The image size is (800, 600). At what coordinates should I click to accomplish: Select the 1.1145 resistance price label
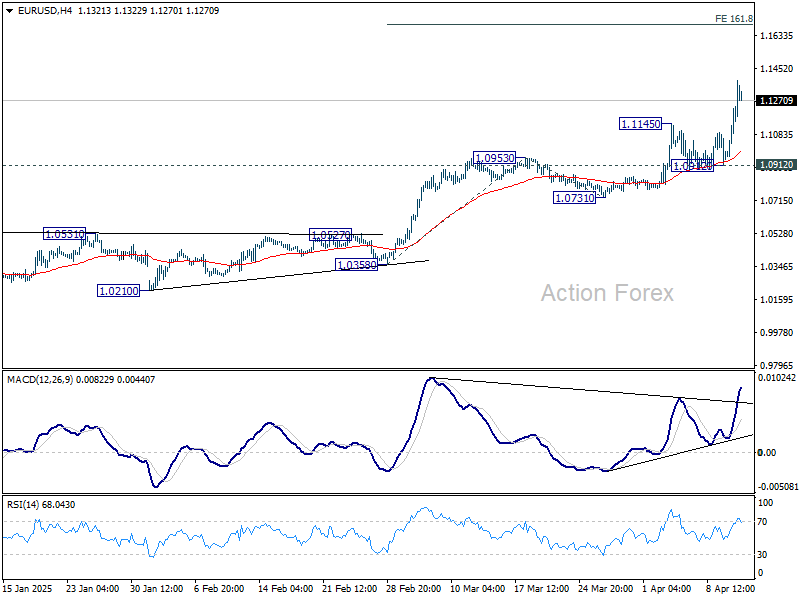(638, 125)
